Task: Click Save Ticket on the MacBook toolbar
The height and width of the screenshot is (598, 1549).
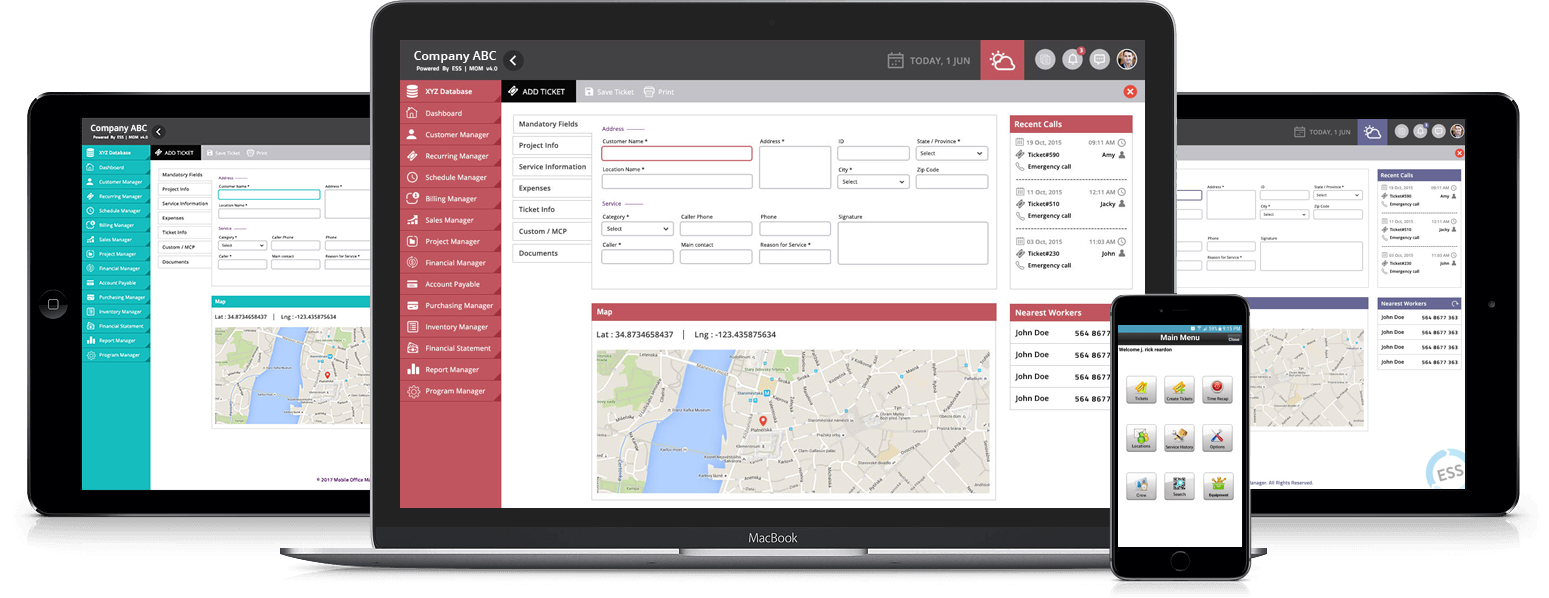Action: [609, 92]
